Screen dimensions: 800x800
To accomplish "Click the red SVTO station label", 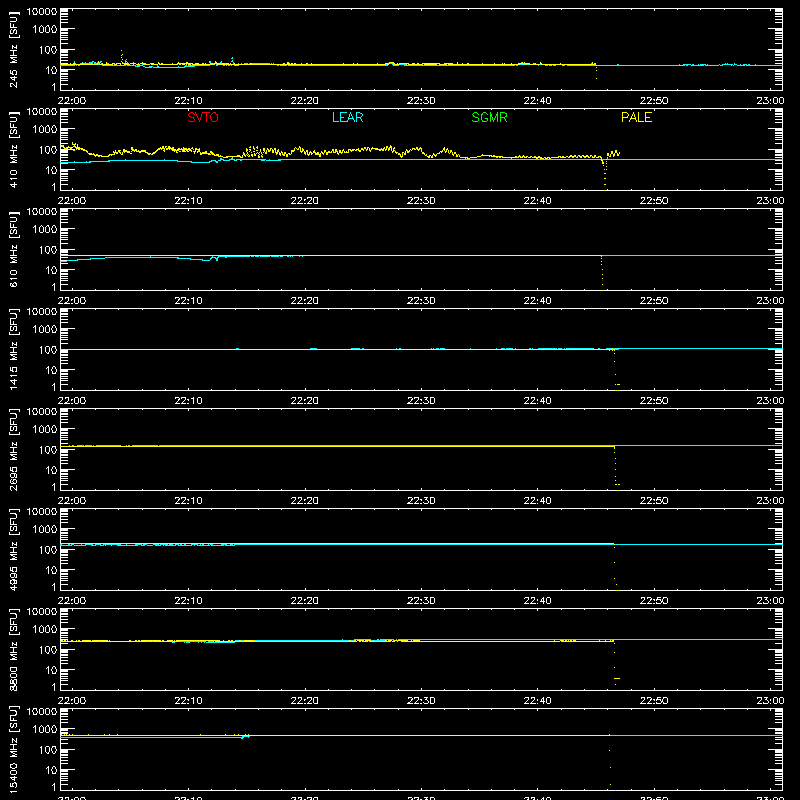I will pos(203,117).
